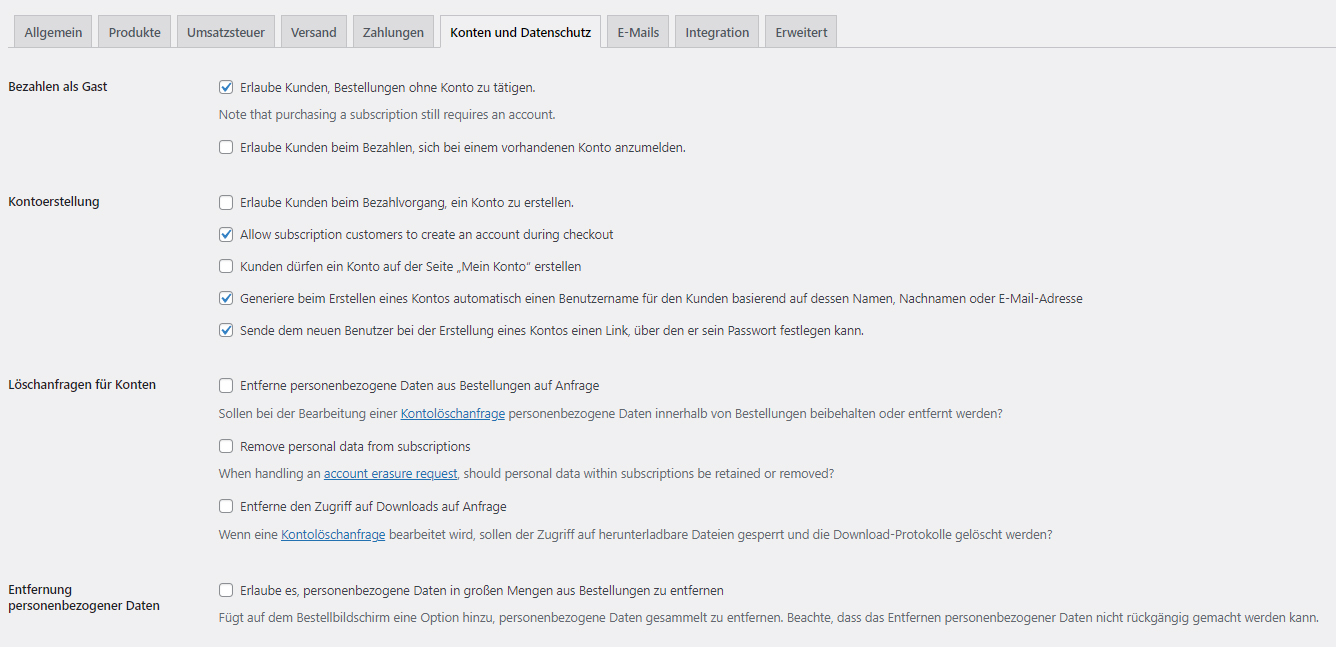Click the 'Löschanfragen für Konten' label
This screenshot has height=647, width=1336.
[x=82, y=385]
